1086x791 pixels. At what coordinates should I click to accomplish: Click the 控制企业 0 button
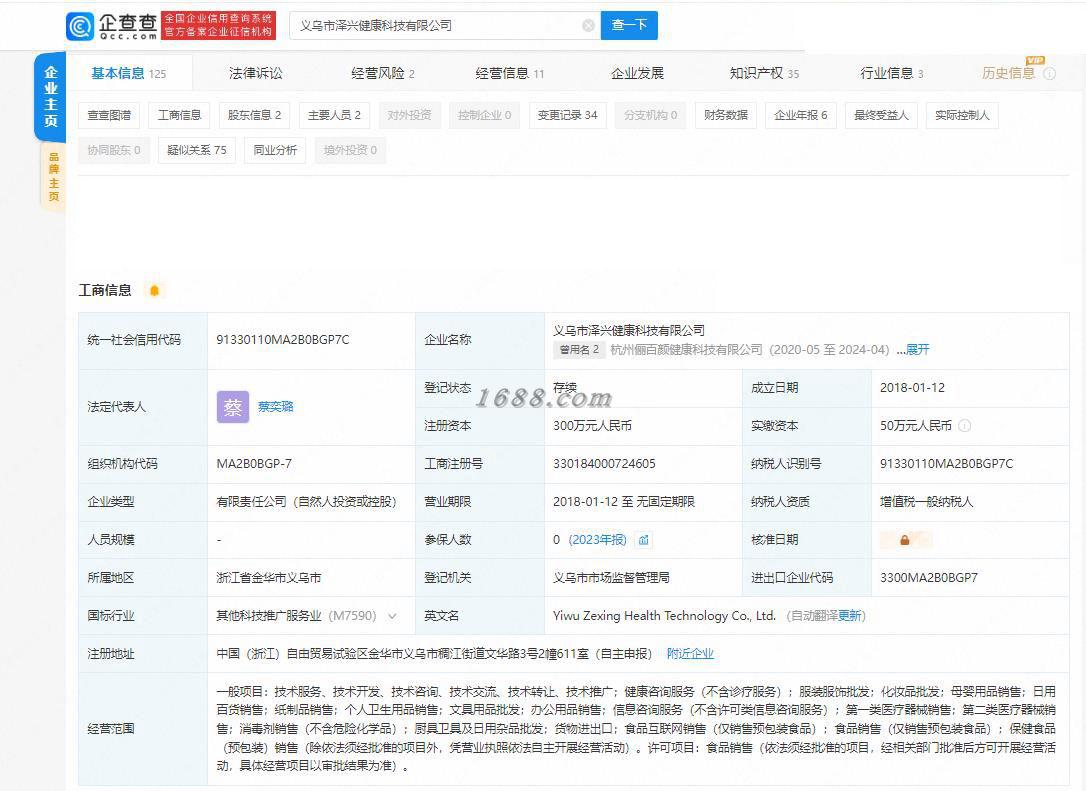[x=484, y=115]
